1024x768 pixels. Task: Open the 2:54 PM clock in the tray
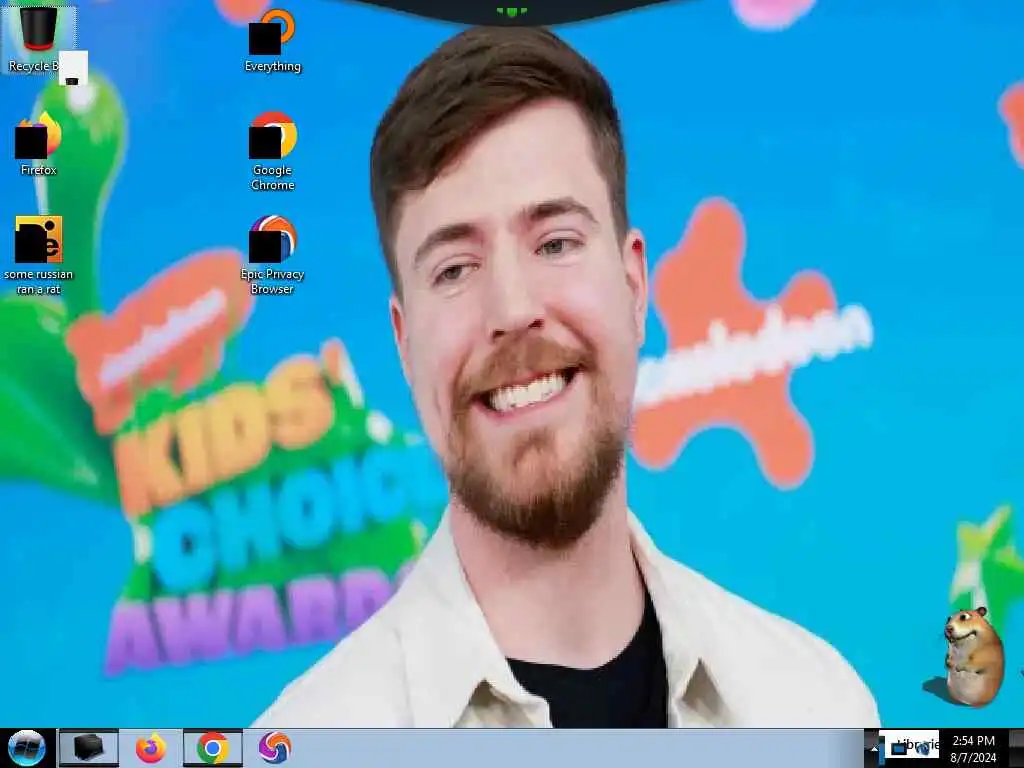973,741
